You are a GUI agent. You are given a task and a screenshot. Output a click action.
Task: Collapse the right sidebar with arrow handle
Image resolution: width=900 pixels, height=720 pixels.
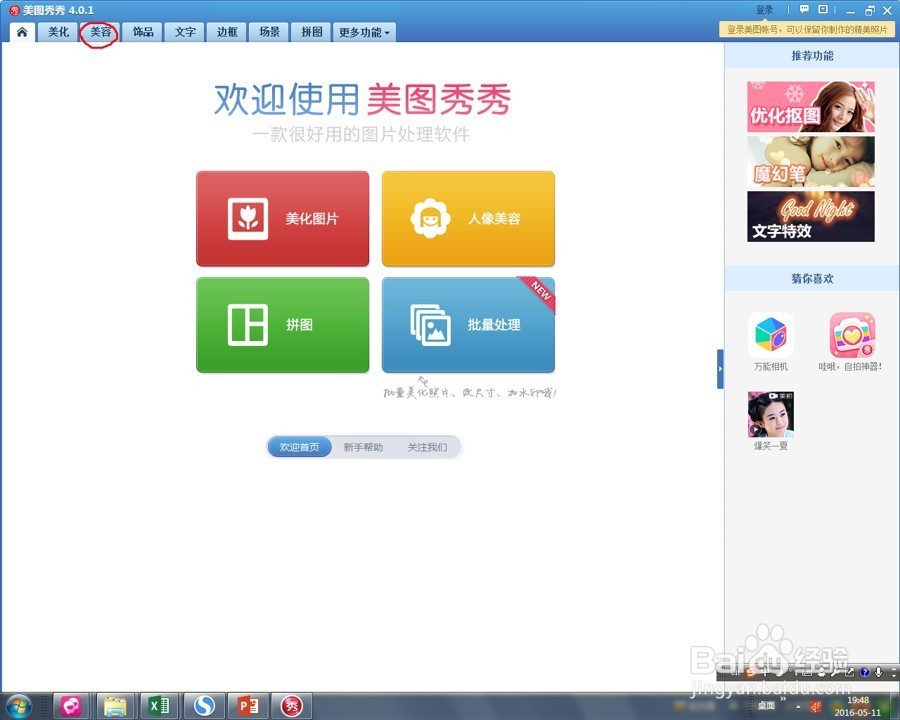[x=720, y=369]
